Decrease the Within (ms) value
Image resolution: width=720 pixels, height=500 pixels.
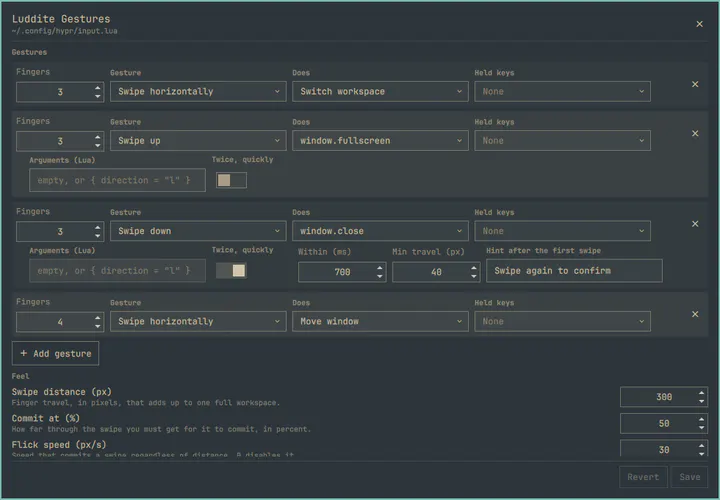(379, 276)
